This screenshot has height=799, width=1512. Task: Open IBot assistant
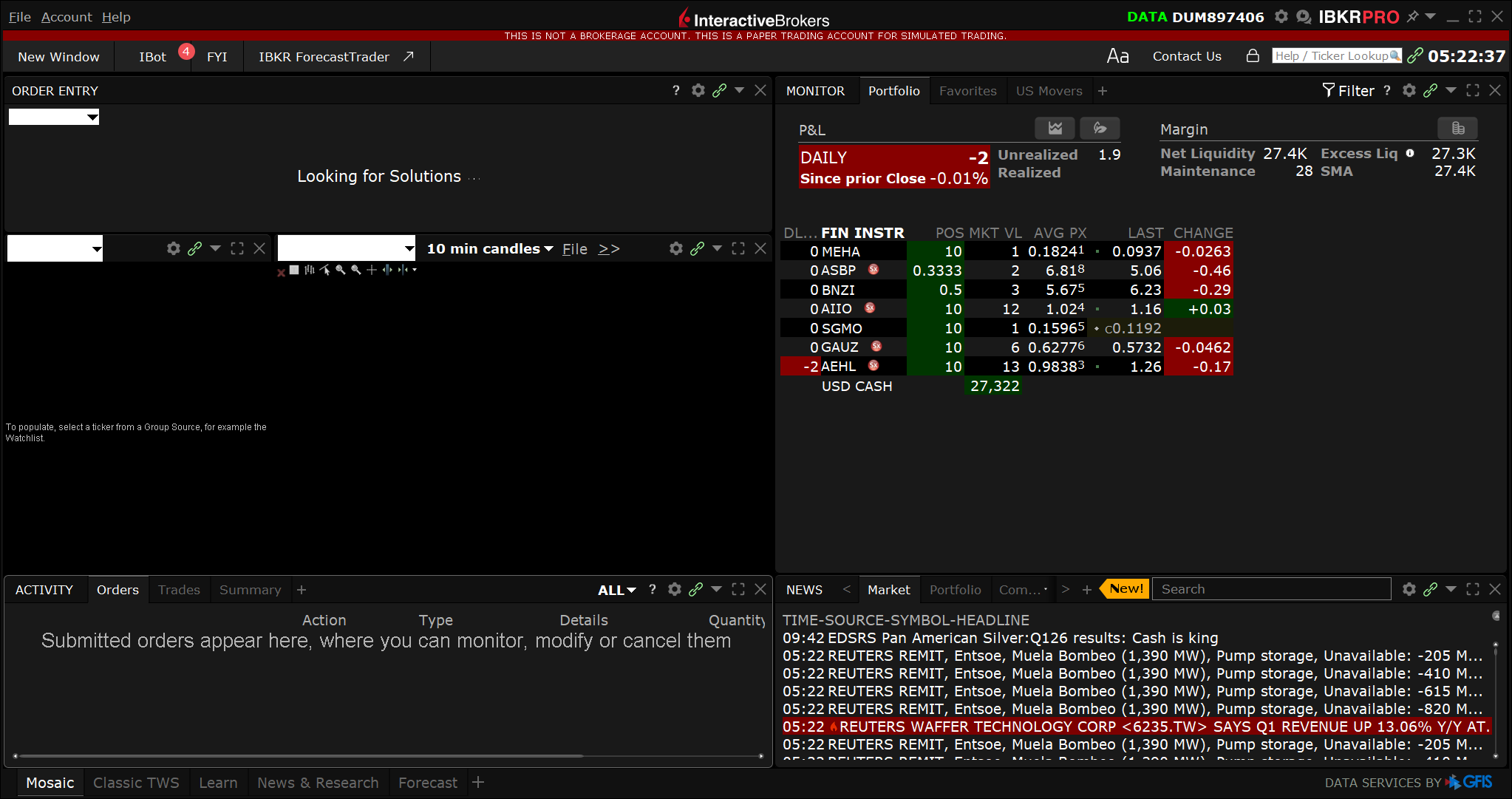tap(152, 57)
